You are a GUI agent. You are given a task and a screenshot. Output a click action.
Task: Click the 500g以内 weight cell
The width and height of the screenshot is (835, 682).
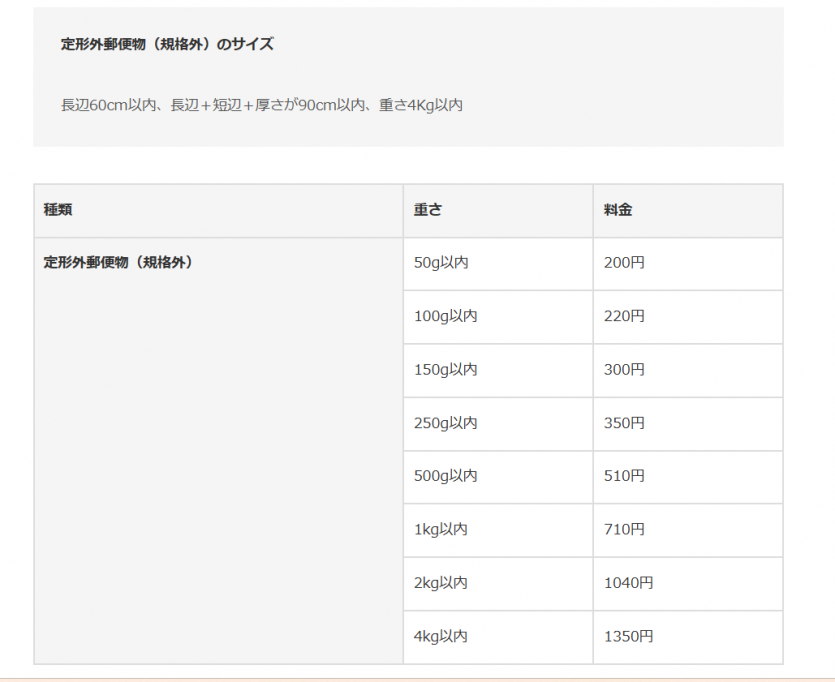(445, 476)
